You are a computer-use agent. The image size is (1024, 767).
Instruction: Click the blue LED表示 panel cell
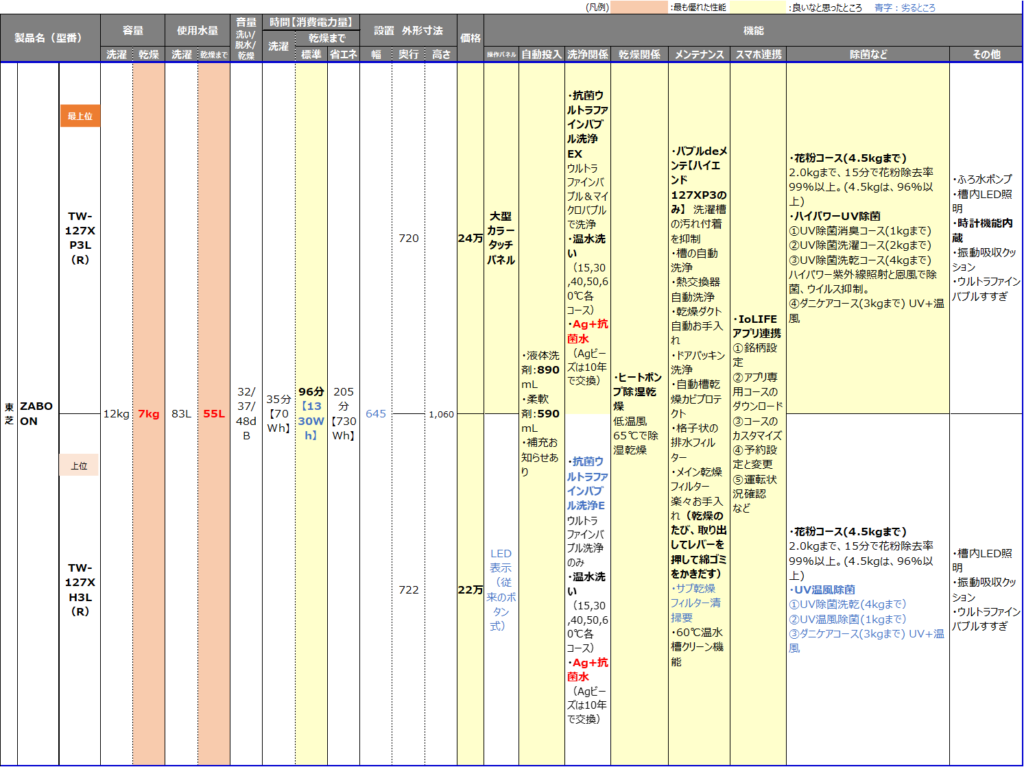501,590
